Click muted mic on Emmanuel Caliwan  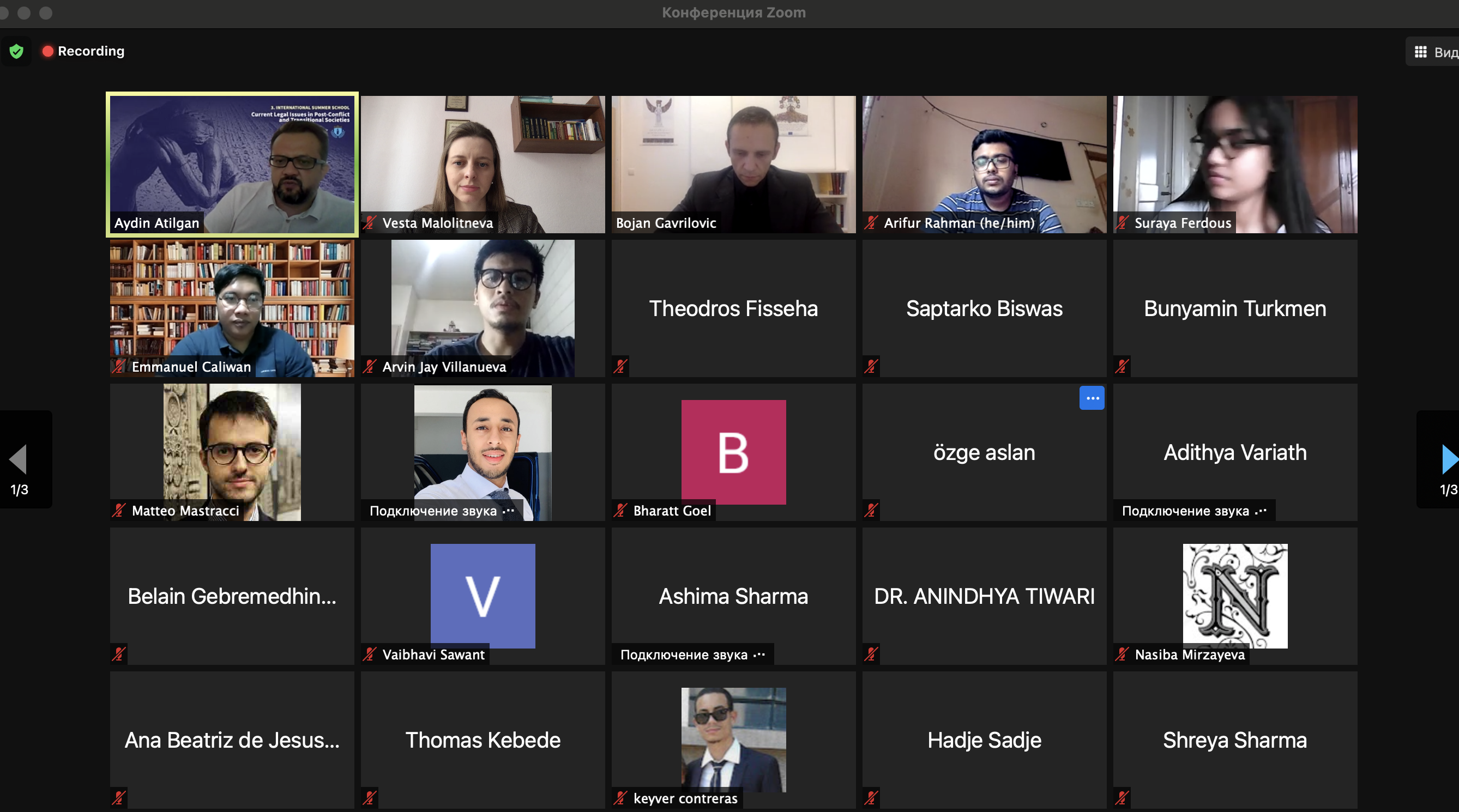point(118,366)
